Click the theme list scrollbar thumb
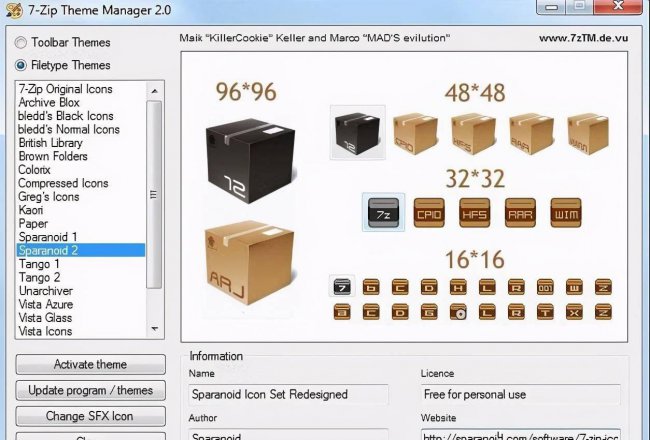650x440 pixels. pyautogui.click(x=154, y=194)
